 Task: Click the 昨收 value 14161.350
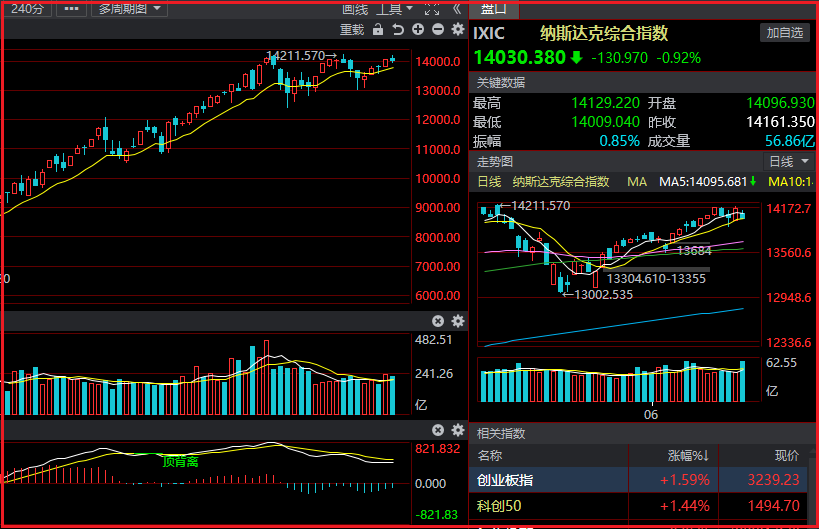pyautogui.click(x=780, y=122)
